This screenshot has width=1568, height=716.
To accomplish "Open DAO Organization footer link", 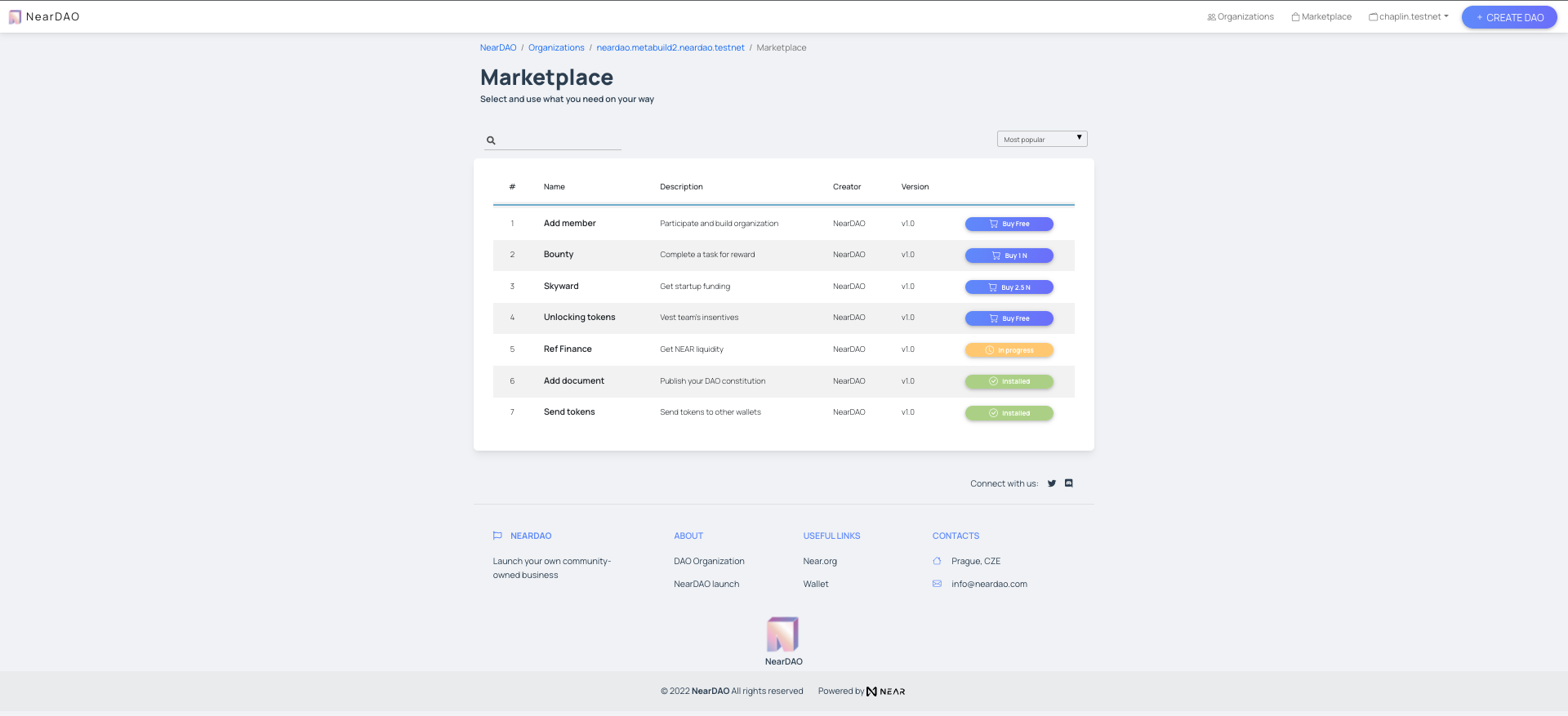I will [x=709, y=562].
